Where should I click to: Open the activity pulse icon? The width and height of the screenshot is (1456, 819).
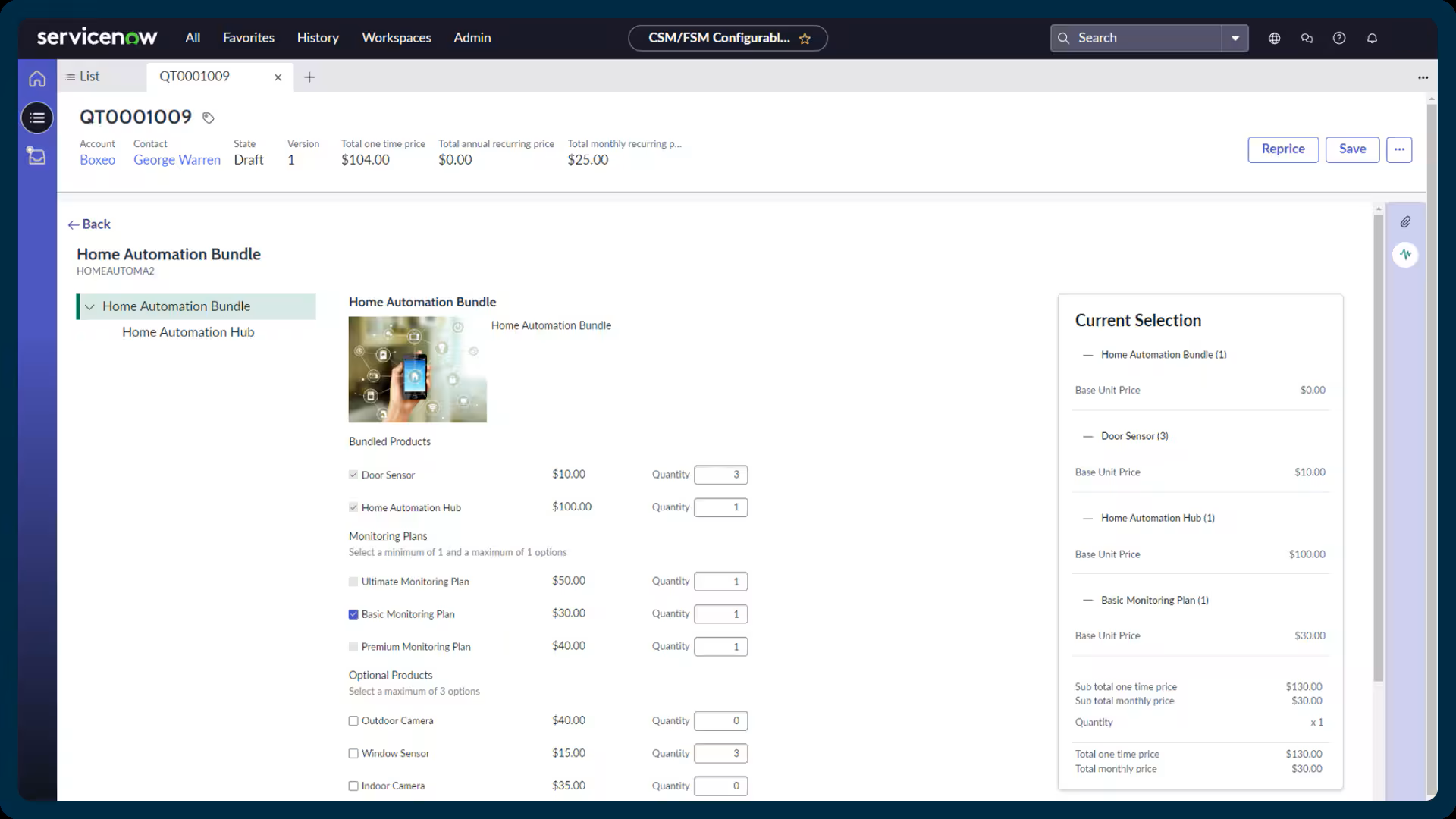tap(1405, 255)
